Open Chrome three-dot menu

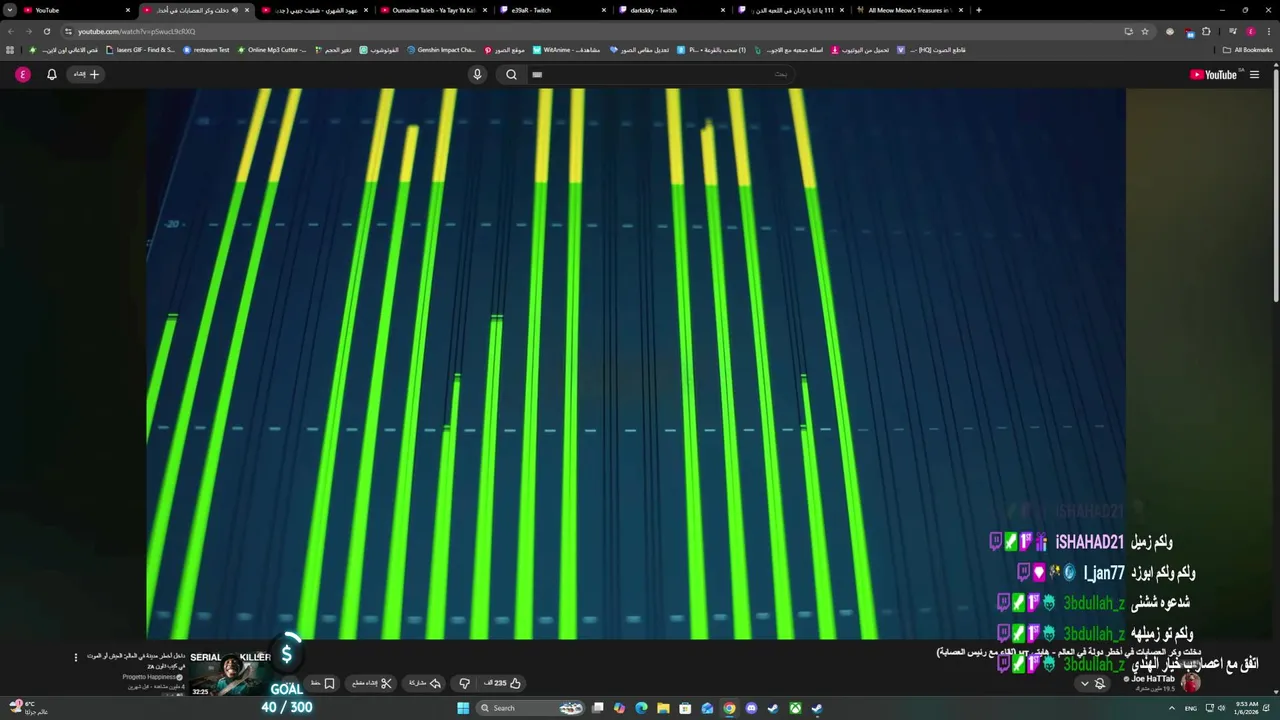click(1268, 31)
